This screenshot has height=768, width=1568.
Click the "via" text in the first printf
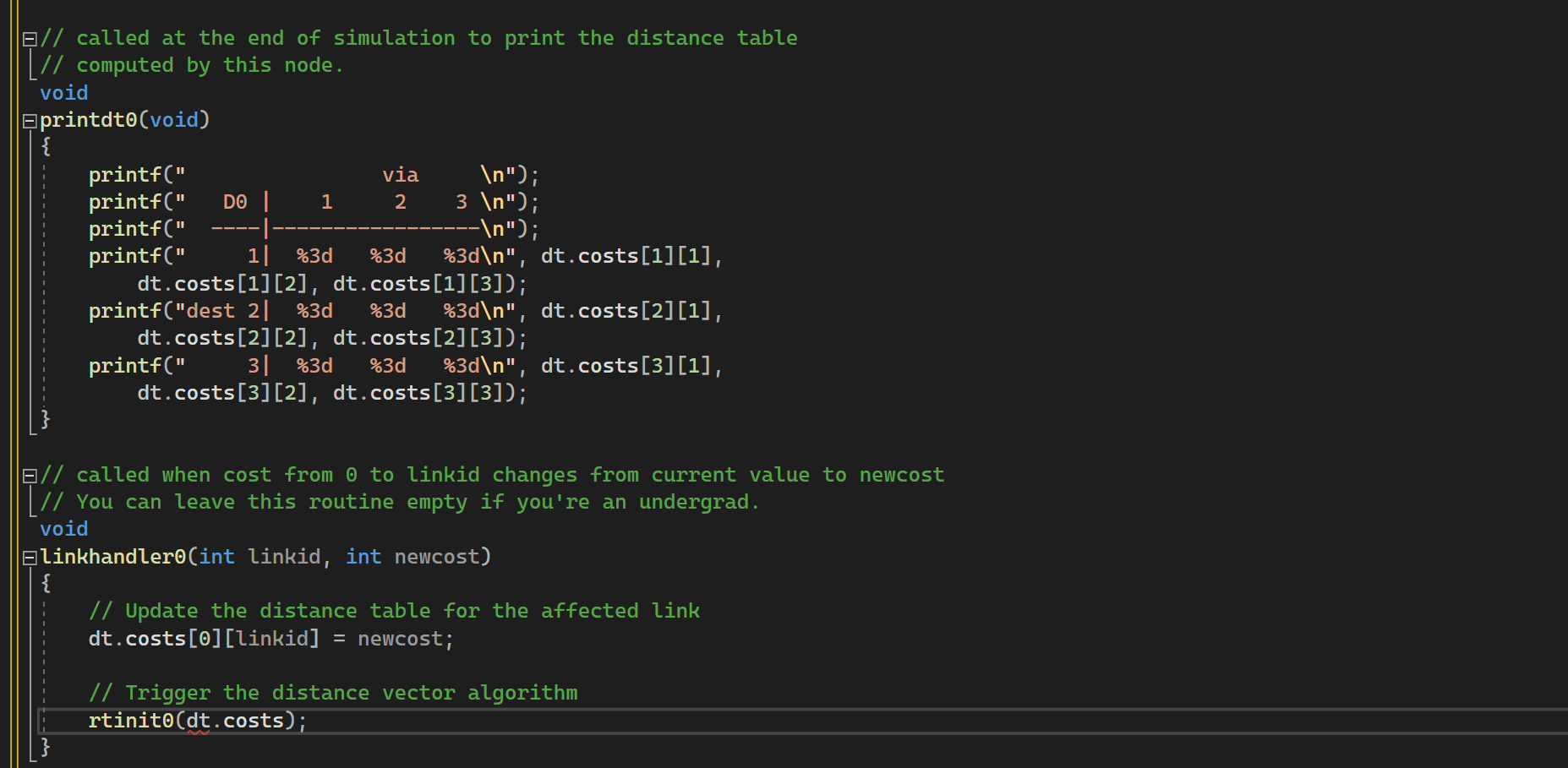coord(400,175)
